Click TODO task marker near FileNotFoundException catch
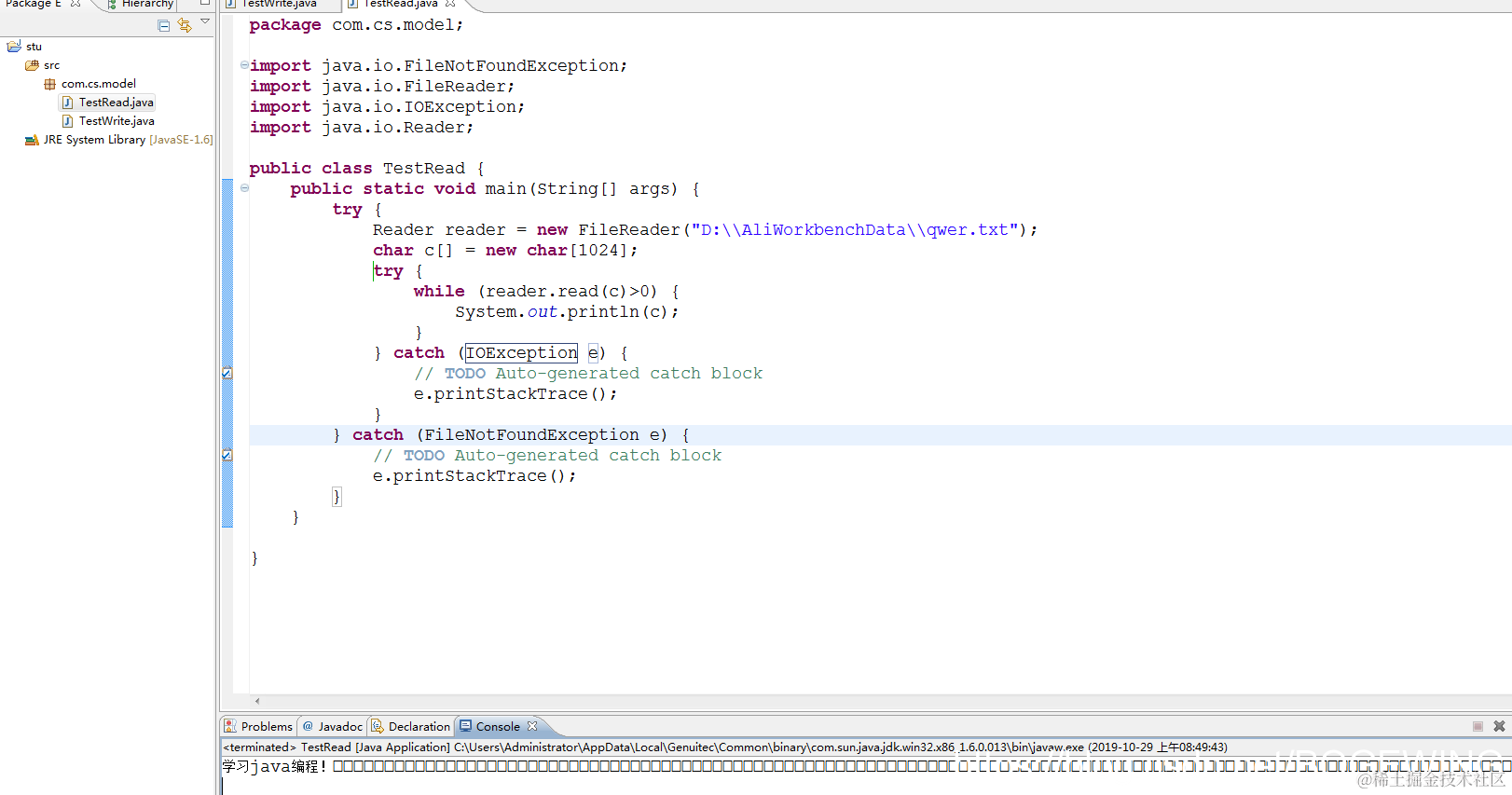The width and height of the screenshot is (1512, 795). pos(227,456)
